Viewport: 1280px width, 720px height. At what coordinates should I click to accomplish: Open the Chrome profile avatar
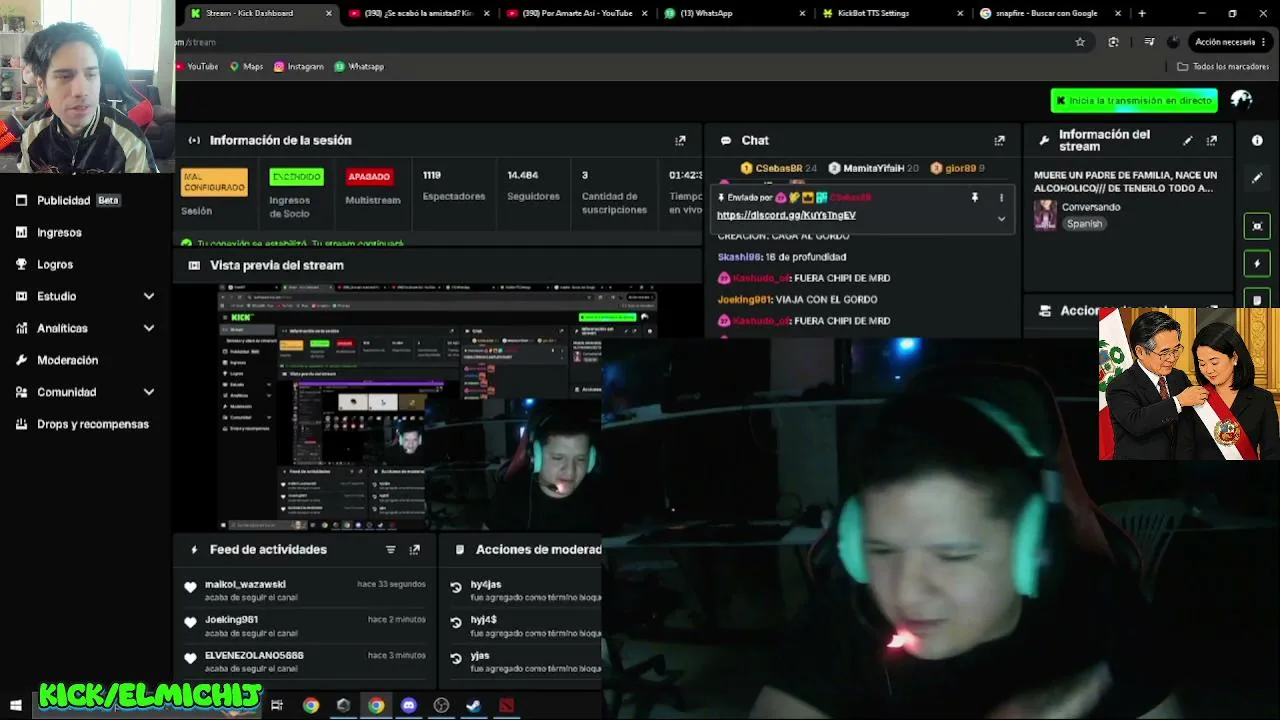[x=1174, y=42]
